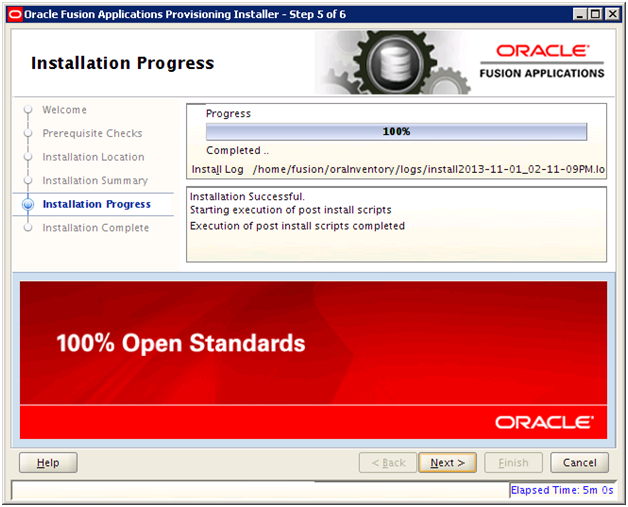Click the '100% Open Standards' banner
This screenshot has width=628, height=507.
point(313,360)
